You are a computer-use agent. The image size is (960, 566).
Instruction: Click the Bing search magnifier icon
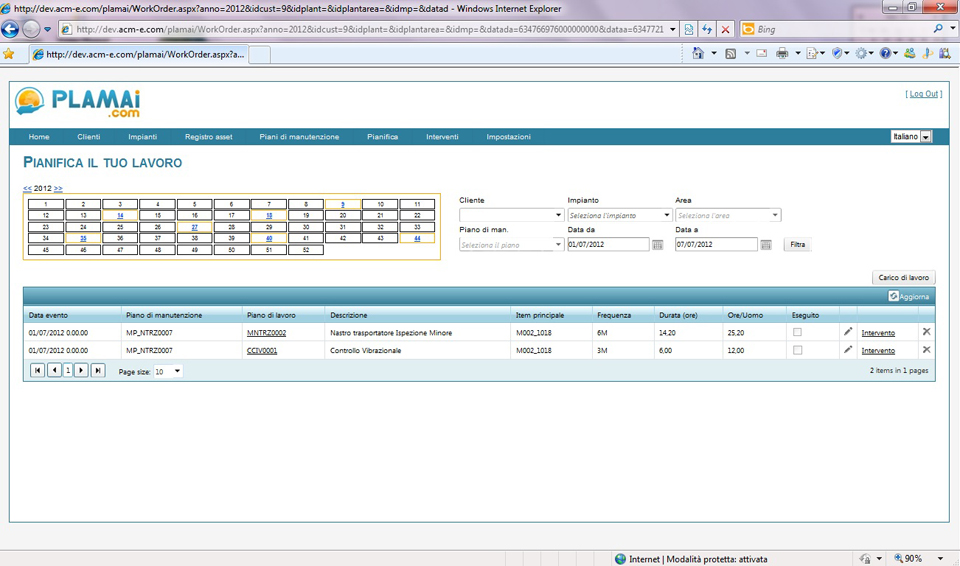(938, 28)
